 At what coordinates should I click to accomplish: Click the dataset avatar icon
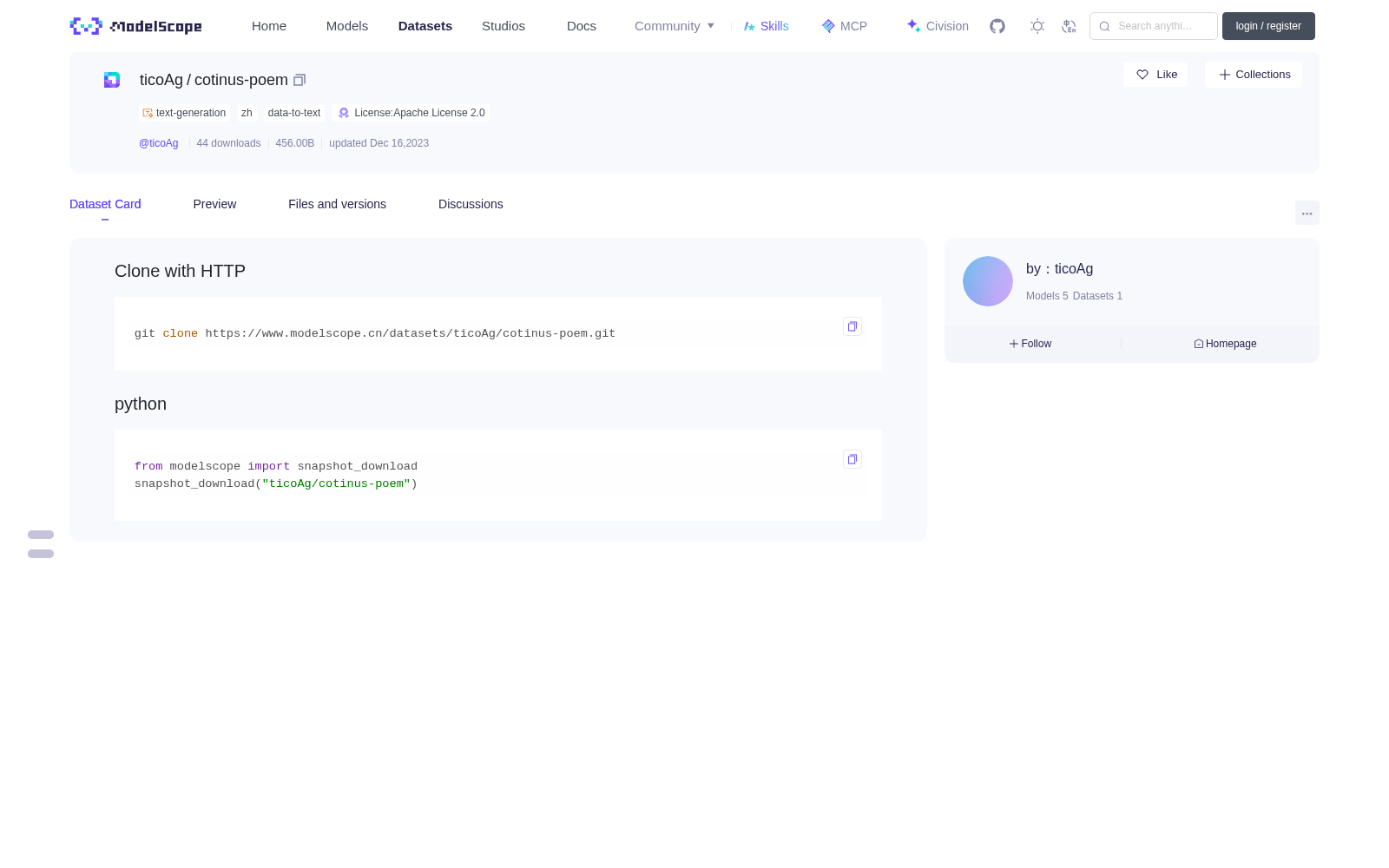[x=112, y=80]
